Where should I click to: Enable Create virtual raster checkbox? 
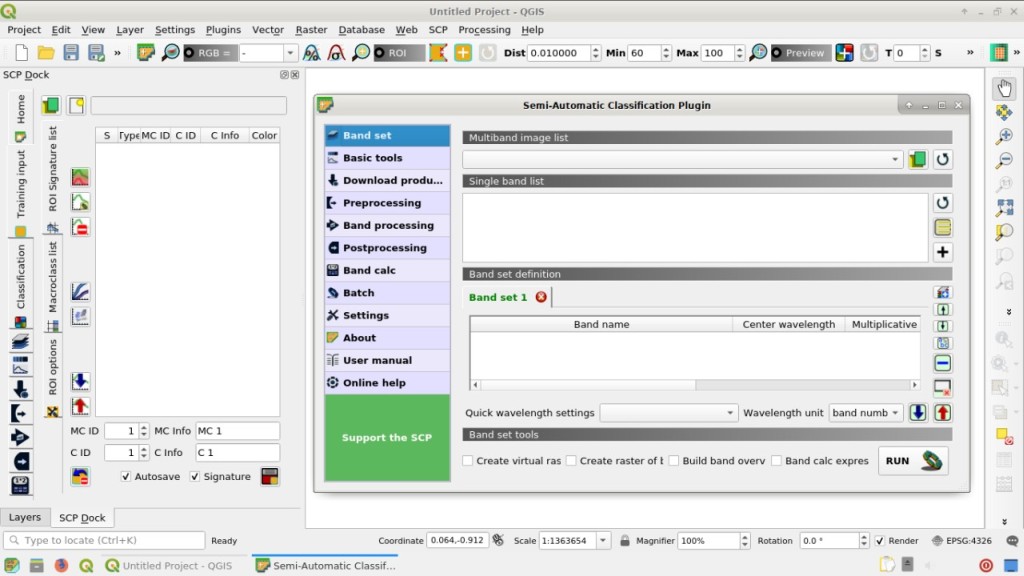coord(468,460)
